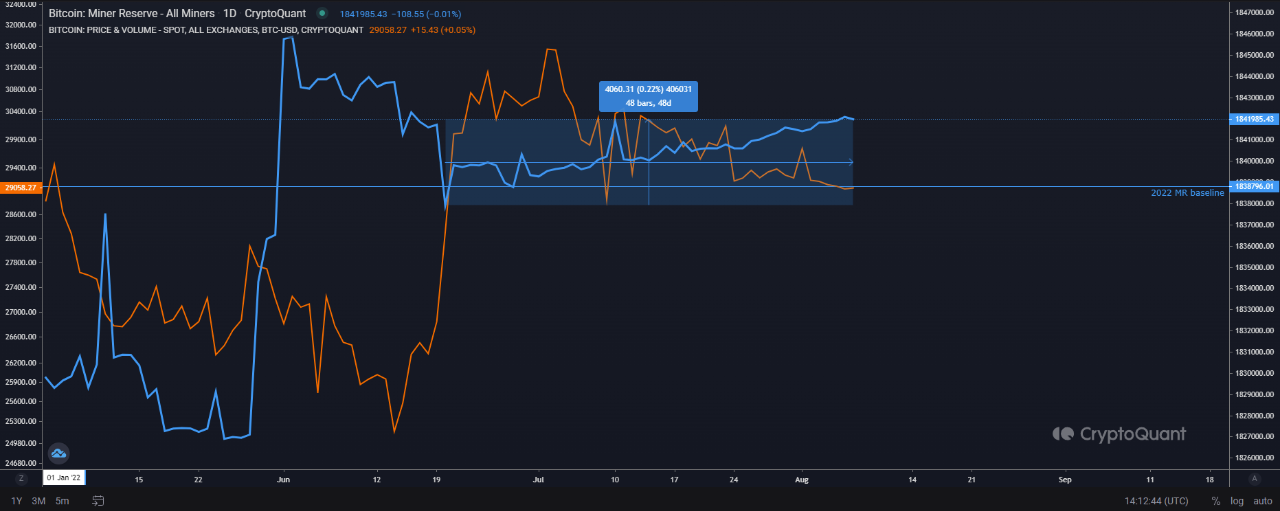
Task: Click the Sep label on time axis
Action: pos(1065,479)
